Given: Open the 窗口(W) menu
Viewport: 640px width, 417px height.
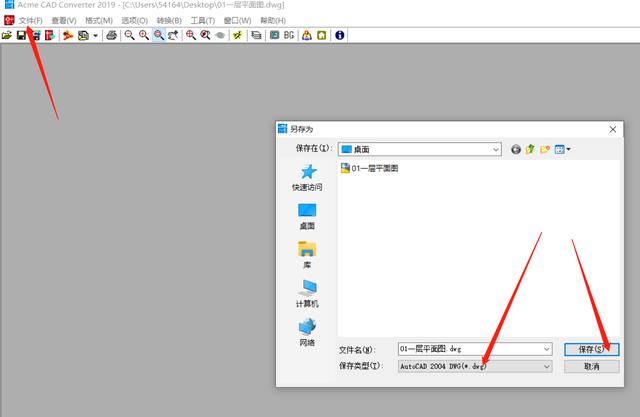Looking at the screenshot, I should pyautogui.click(x=238, y=20).
